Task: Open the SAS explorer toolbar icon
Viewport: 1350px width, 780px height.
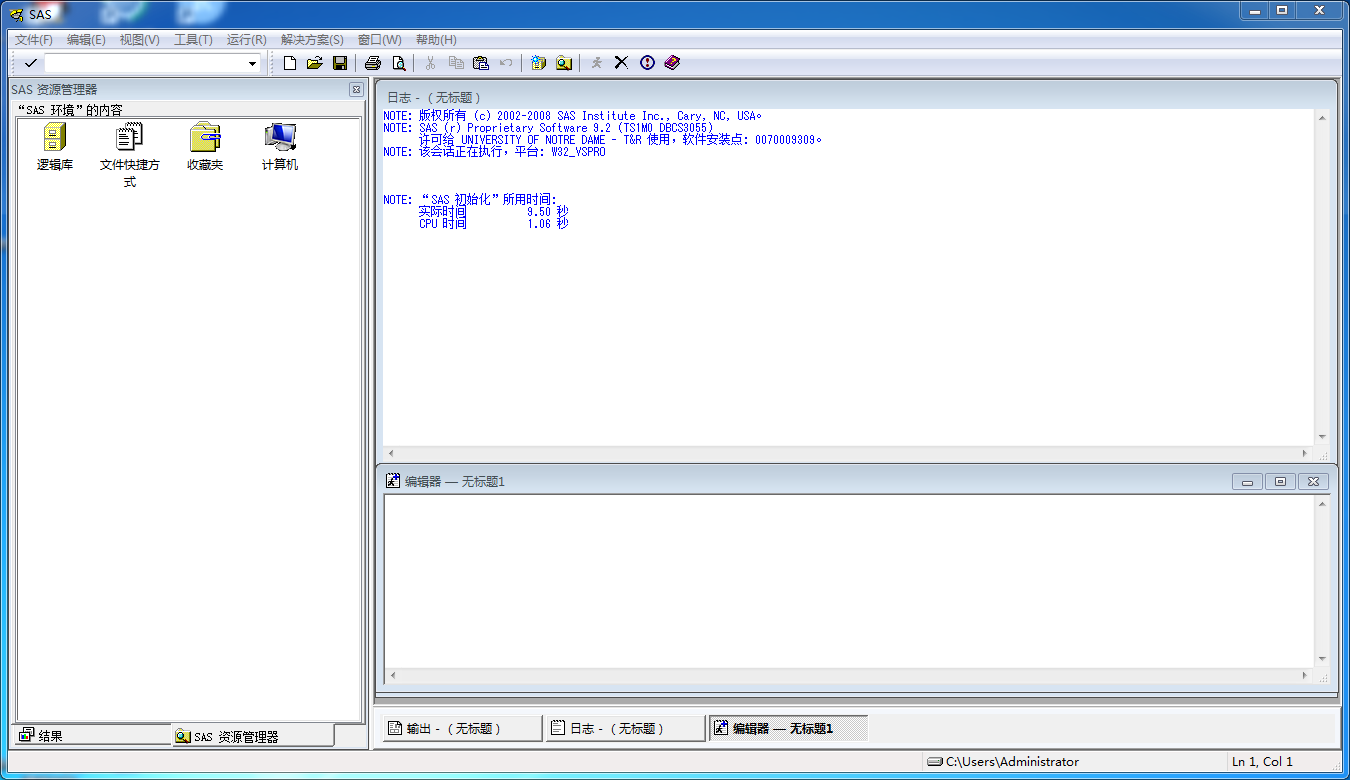Action: (564, 63)
